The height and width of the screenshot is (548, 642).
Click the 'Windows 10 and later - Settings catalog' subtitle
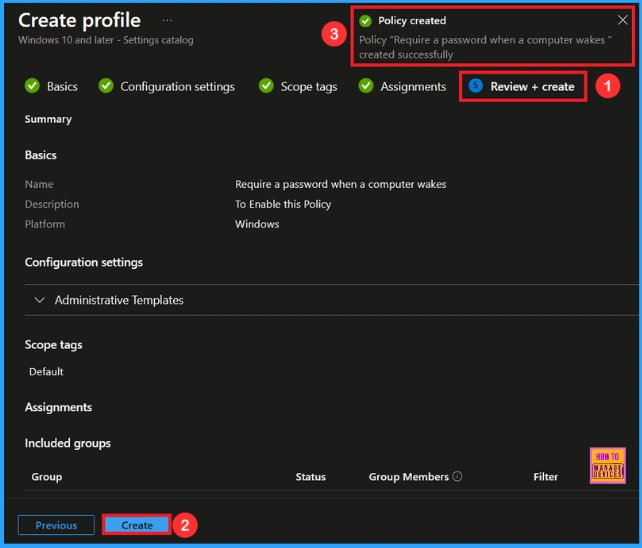tap(106, 40)
